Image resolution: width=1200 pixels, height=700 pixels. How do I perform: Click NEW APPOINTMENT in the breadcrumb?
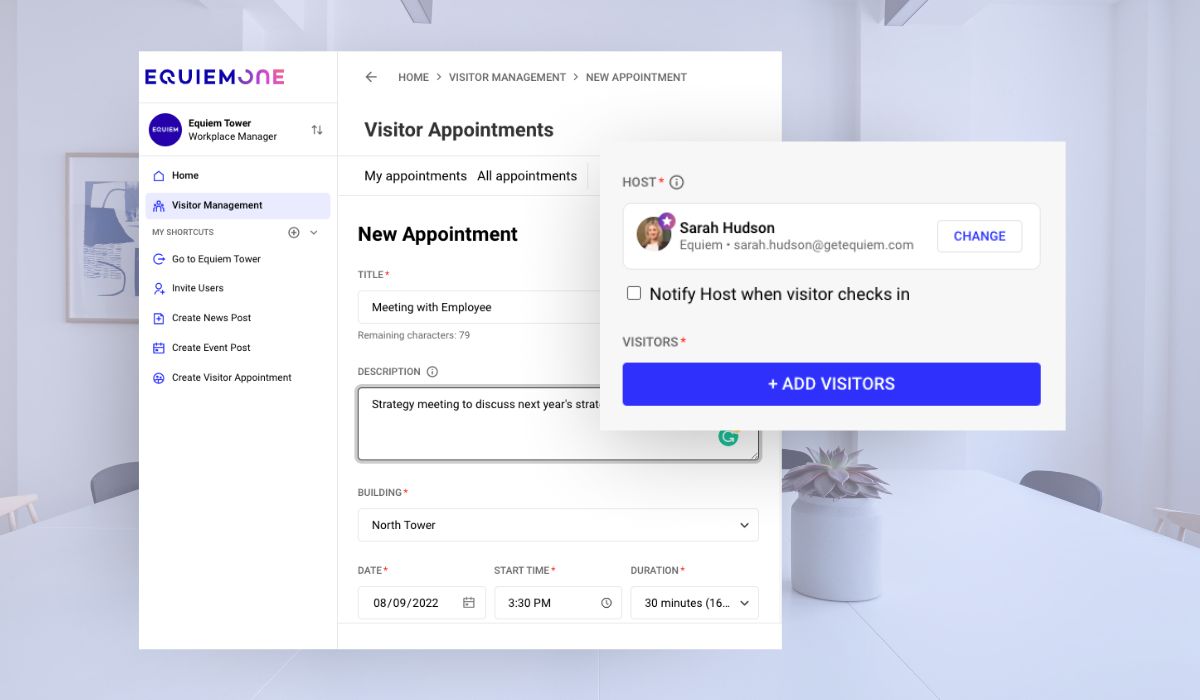pos(636,77)
